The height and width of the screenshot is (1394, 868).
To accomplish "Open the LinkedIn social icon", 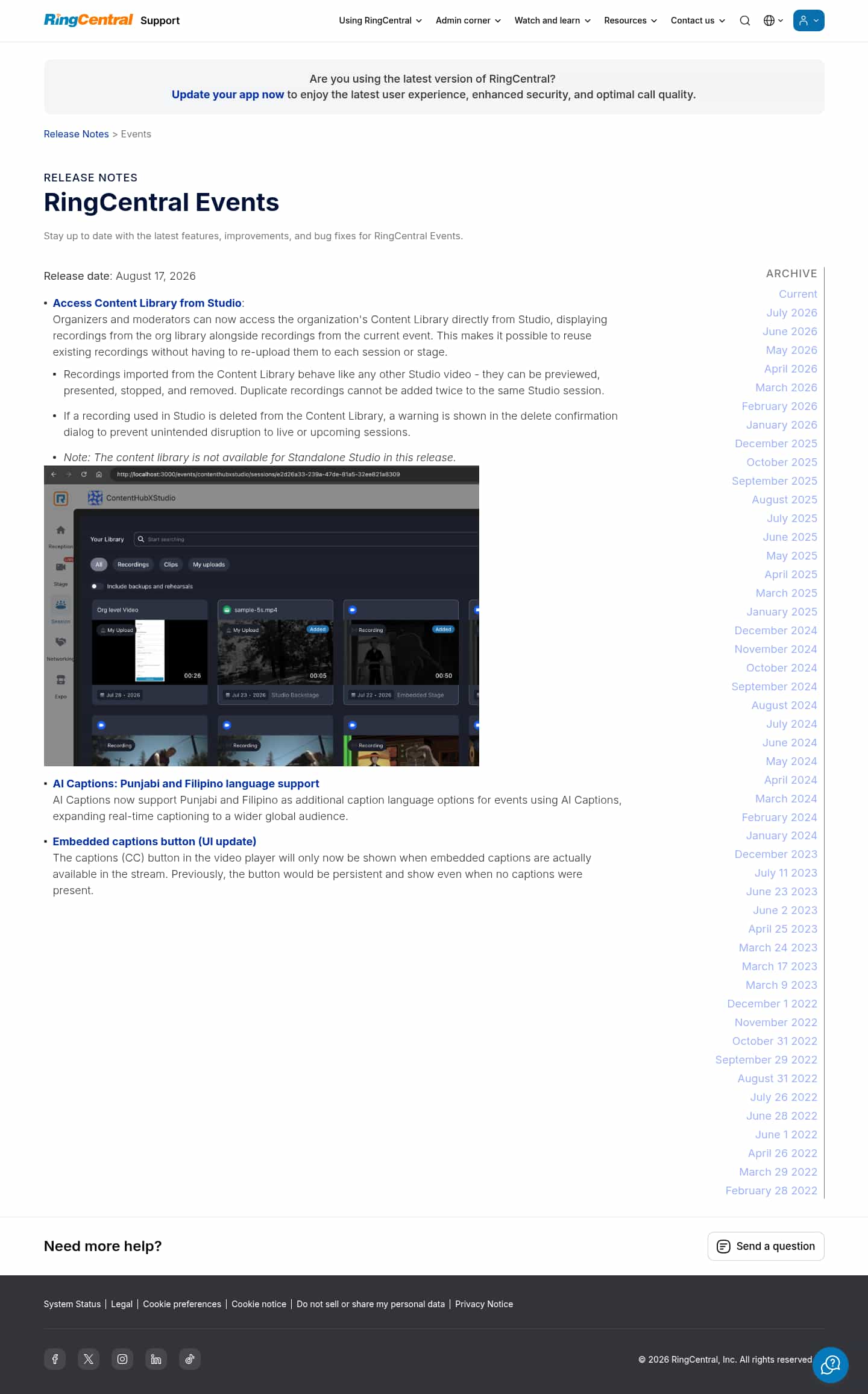I will (156, 1359).
